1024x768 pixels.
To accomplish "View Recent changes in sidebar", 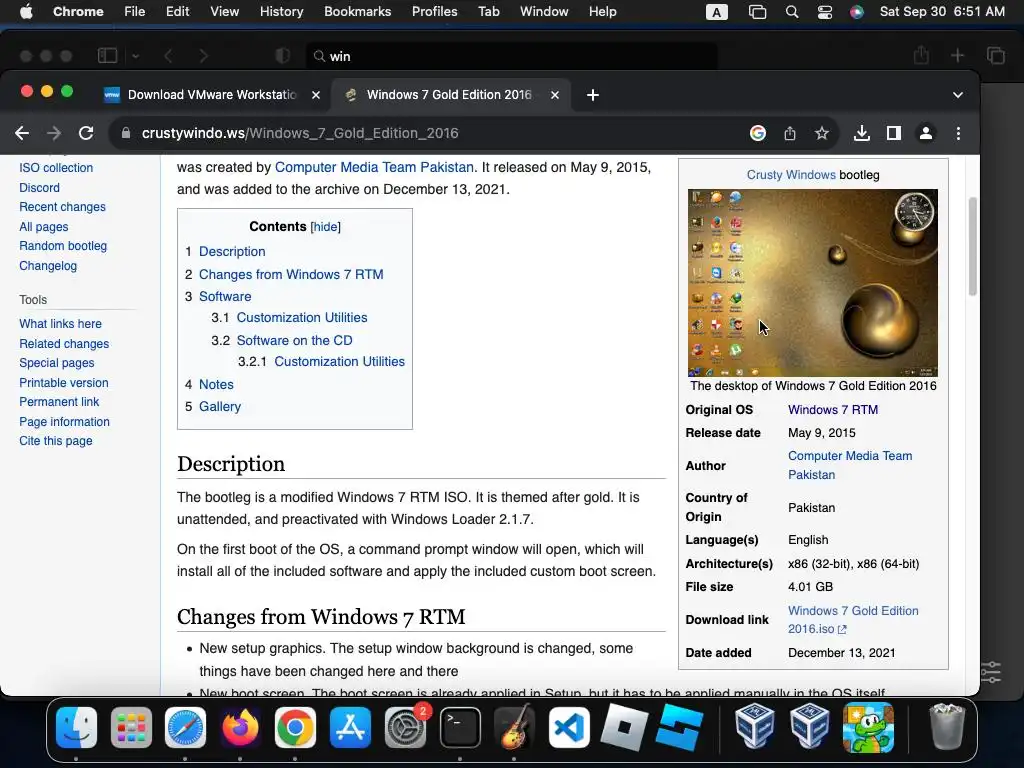I will pos(62,207).
